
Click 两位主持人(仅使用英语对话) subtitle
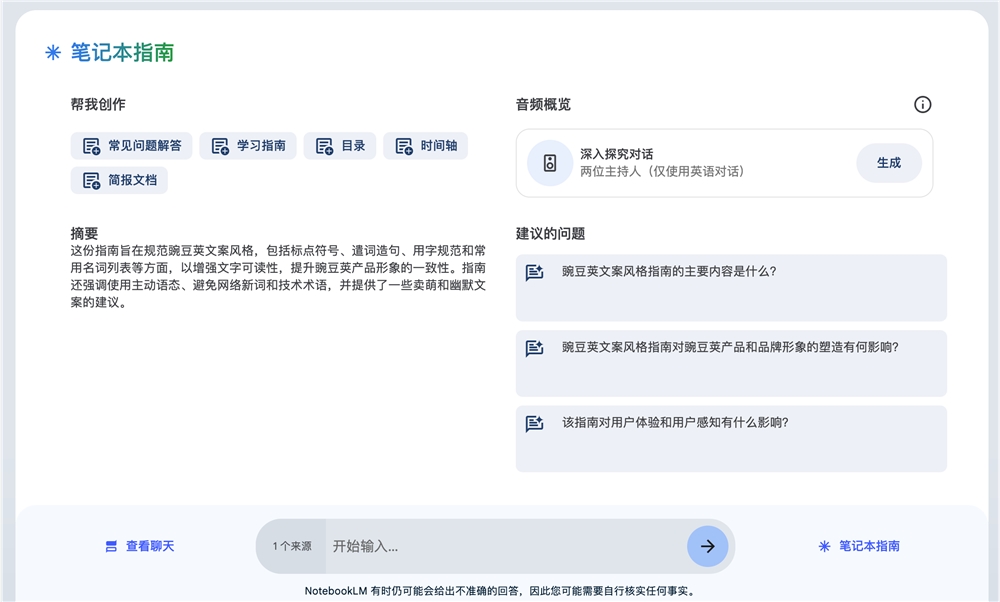(x=662, y=172)
